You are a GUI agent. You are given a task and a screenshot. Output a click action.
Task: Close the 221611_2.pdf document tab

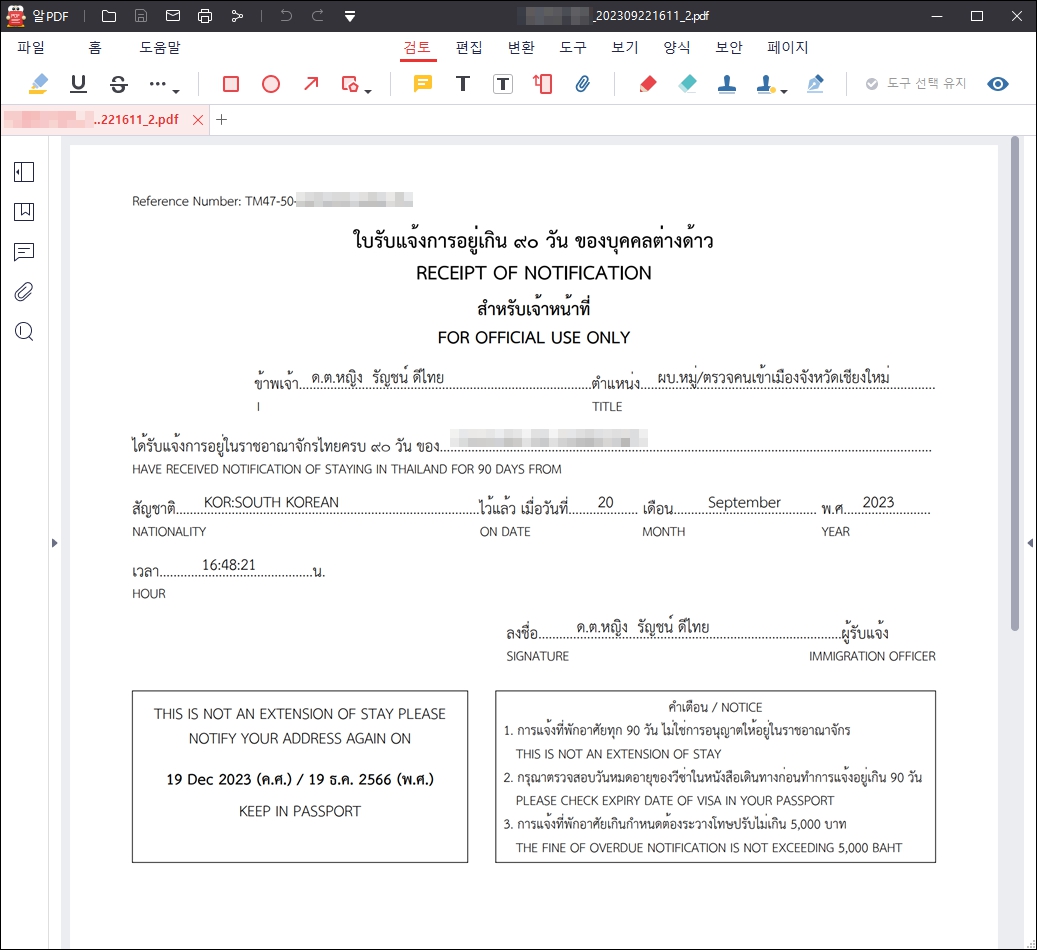198,120
